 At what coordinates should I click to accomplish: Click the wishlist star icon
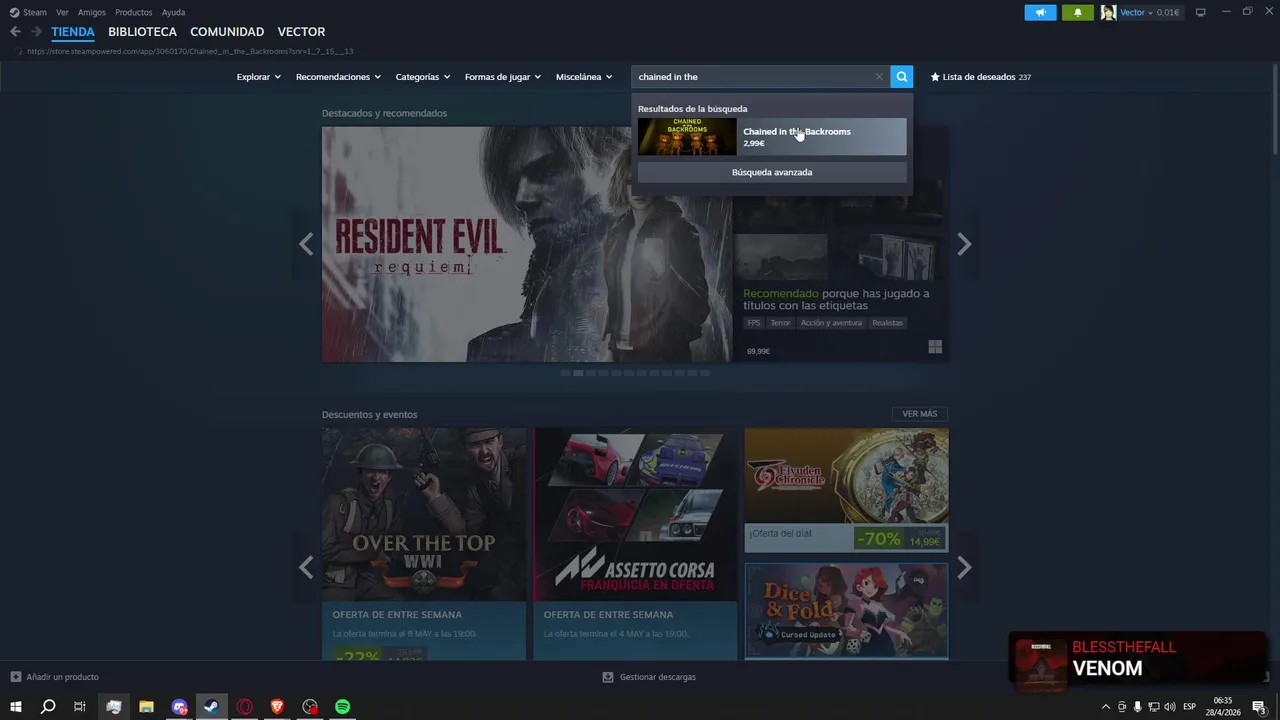coord(935,77)
